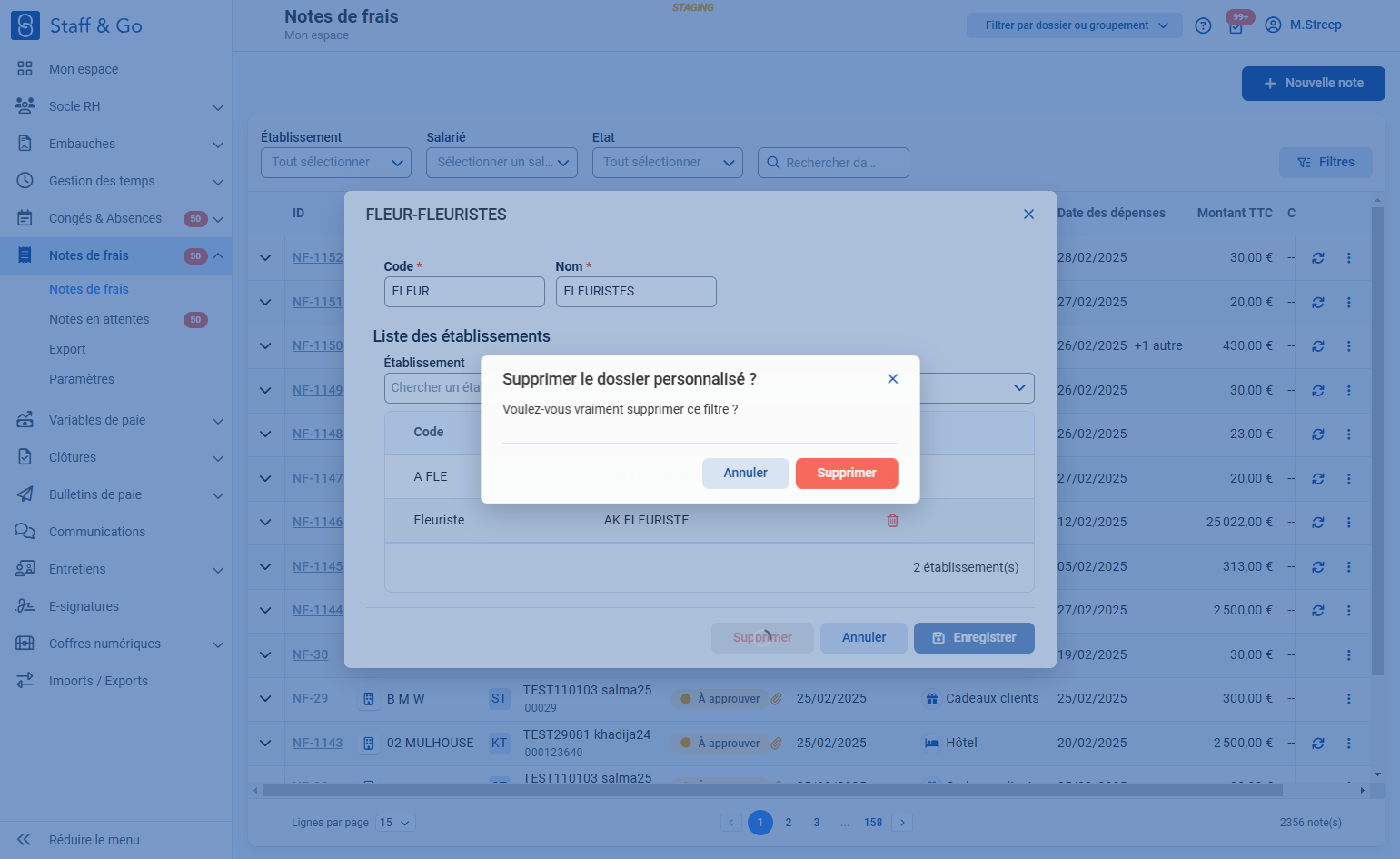The width and height of the screenshot is (1400, 859).
Task: Open the Paramètres submenu item
Action: click(x=82, y=379)
